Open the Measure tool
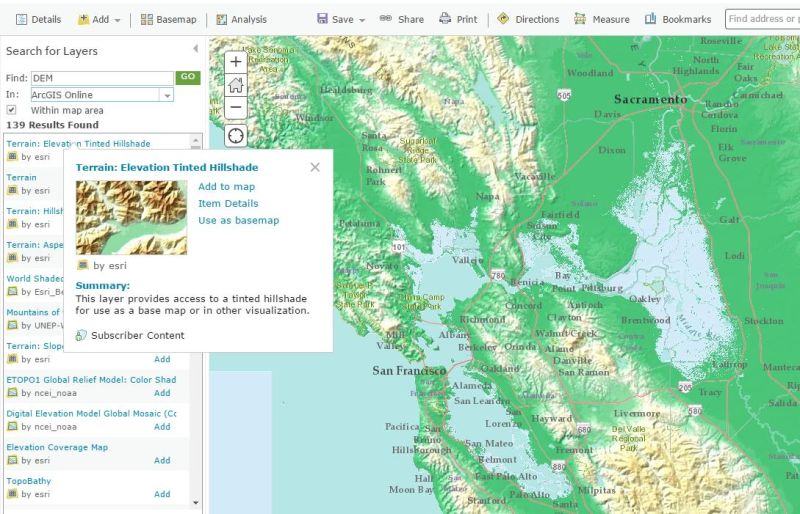This screenshot has height=514, width=800. pos(602,19)
